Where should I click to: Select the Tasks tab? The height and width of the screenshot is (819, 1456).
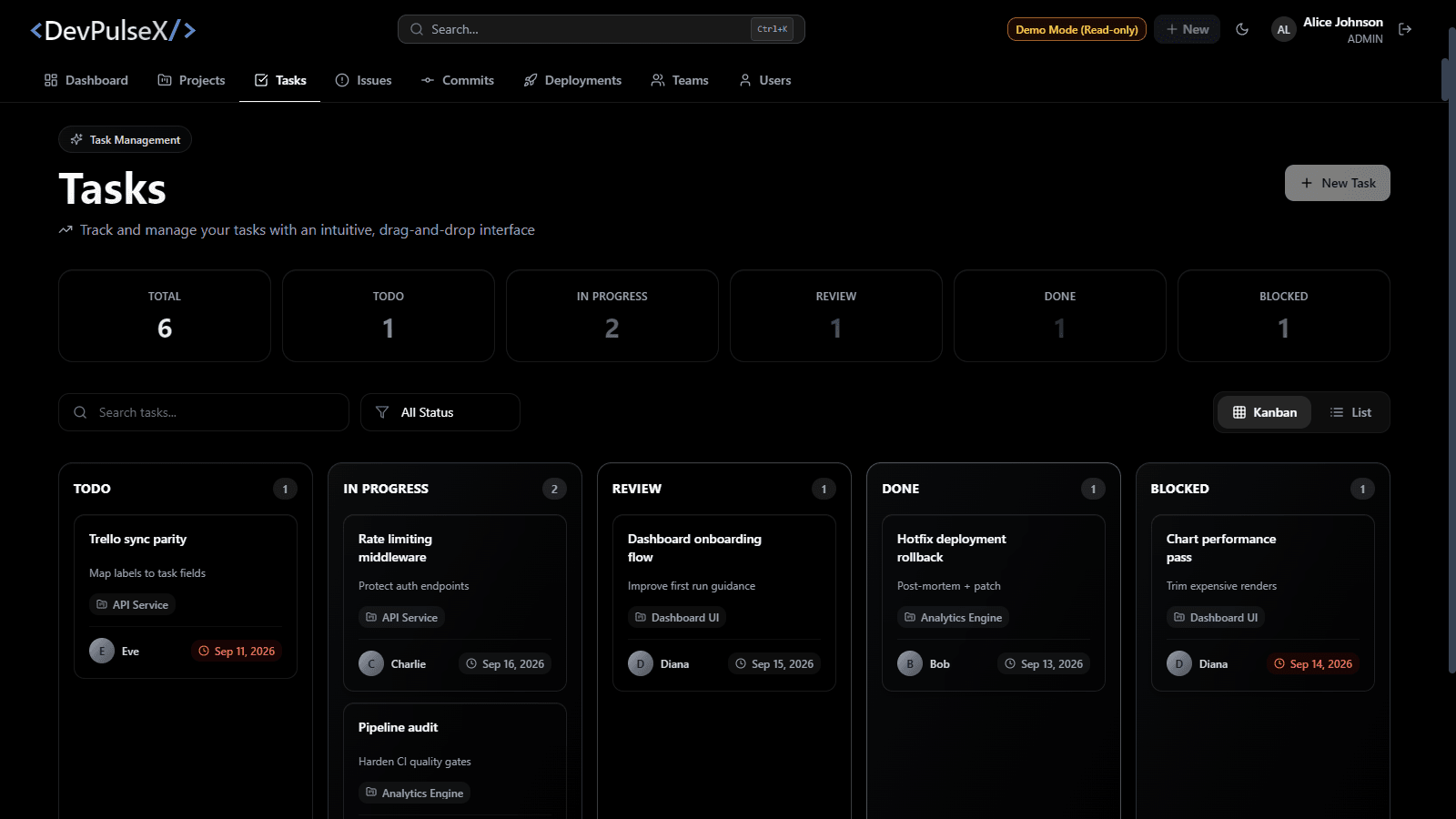(x=280, y=80)
